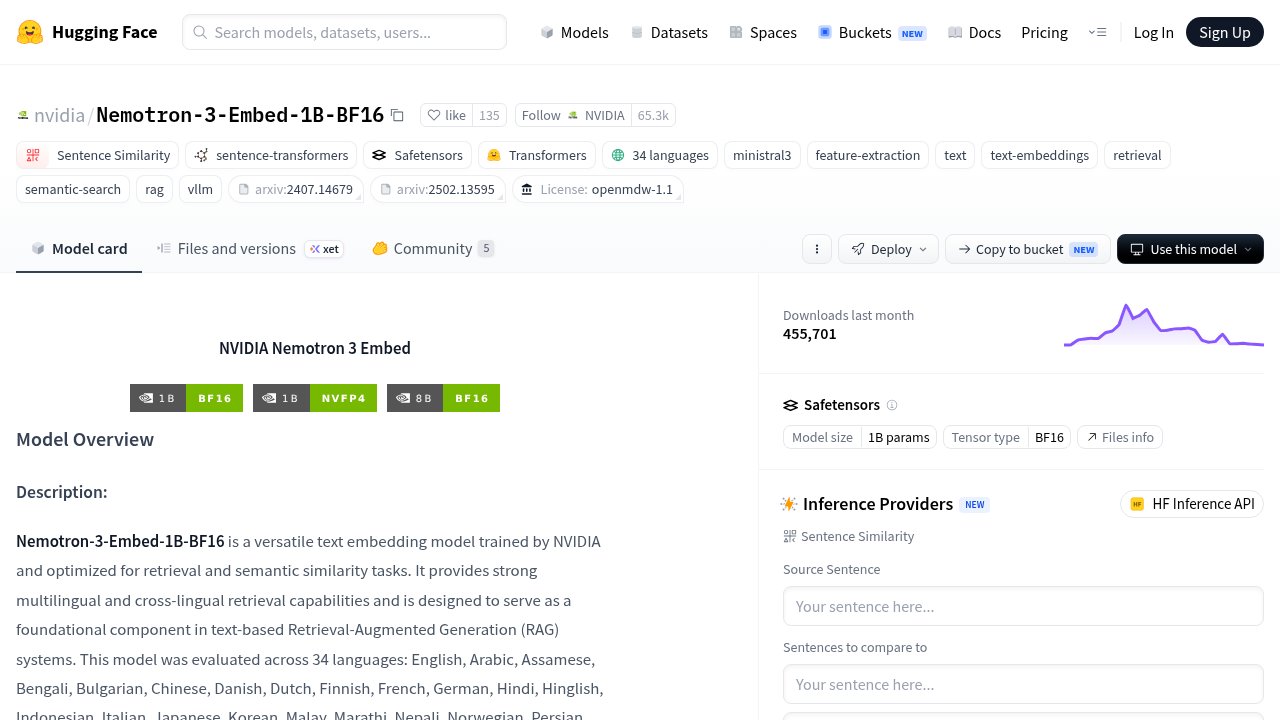Open HF Inference API provider selector
The height and width of the screenshot is (720, 1280).
click(1192, 504)
